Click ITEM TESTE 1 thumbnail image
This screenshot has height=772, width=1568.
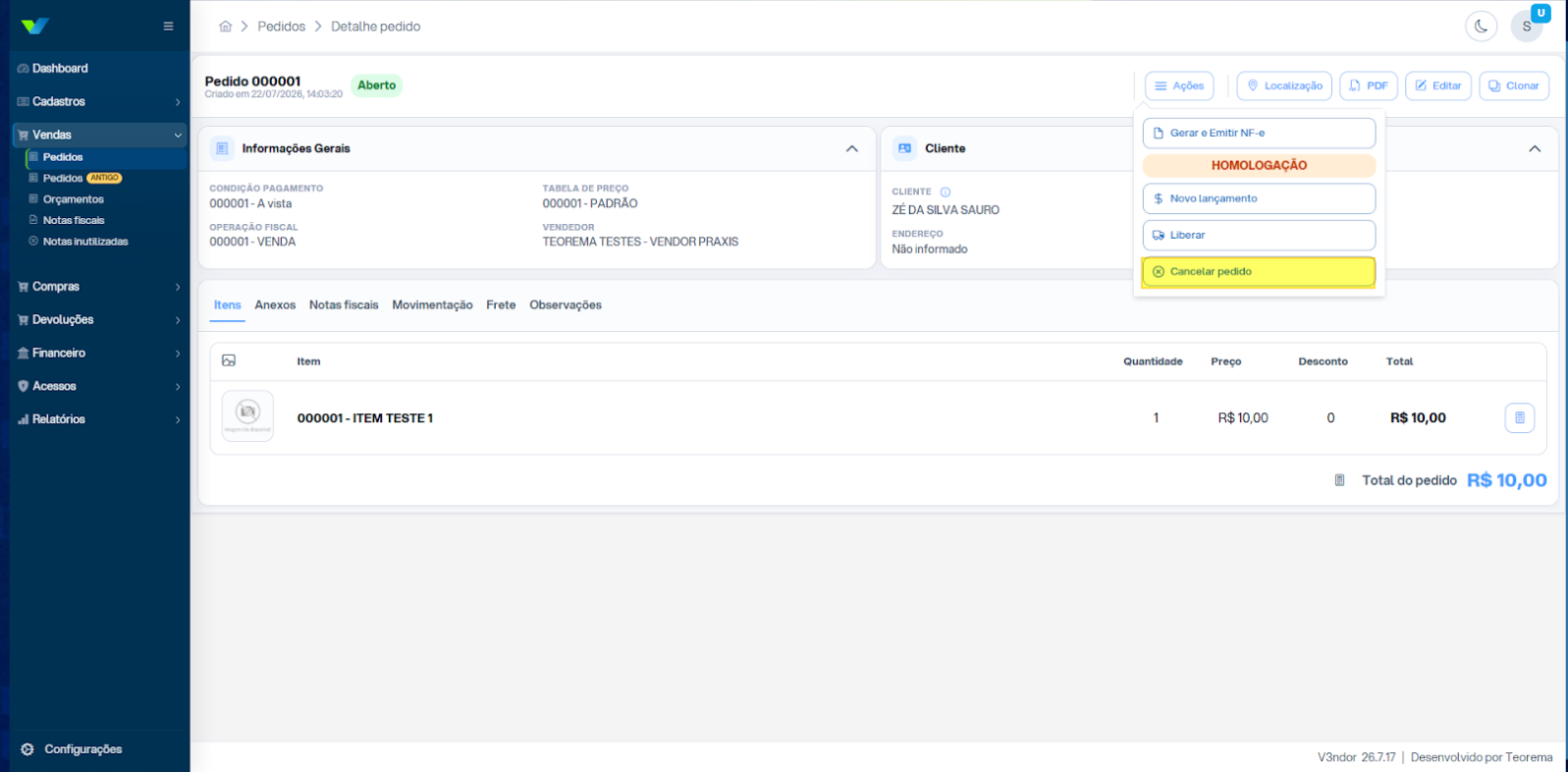pyautogui.click(x=247, y=416)
